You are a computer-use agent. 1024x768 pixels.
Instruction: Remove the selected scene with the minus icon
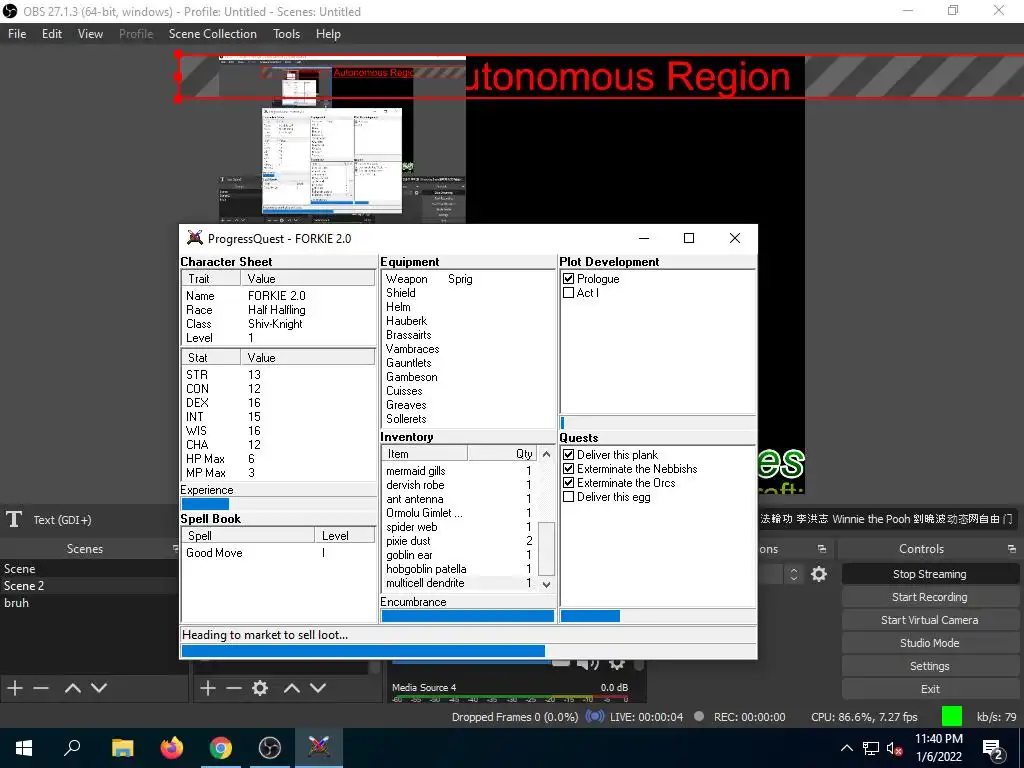(41, 688)
